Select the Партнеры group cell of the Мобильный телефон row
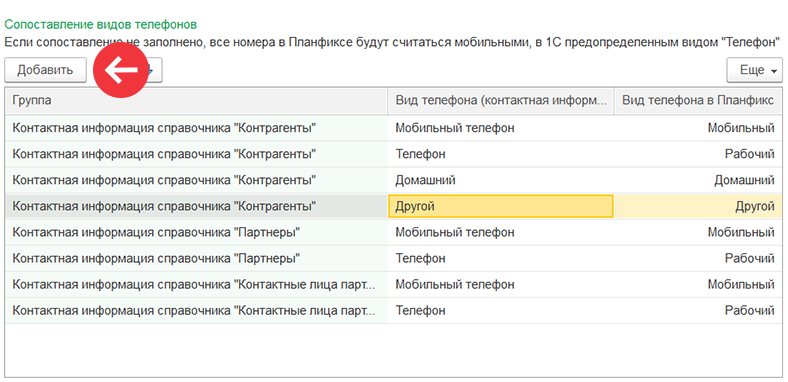Viewport: 788px width, 382px height. tap(196, 232)
